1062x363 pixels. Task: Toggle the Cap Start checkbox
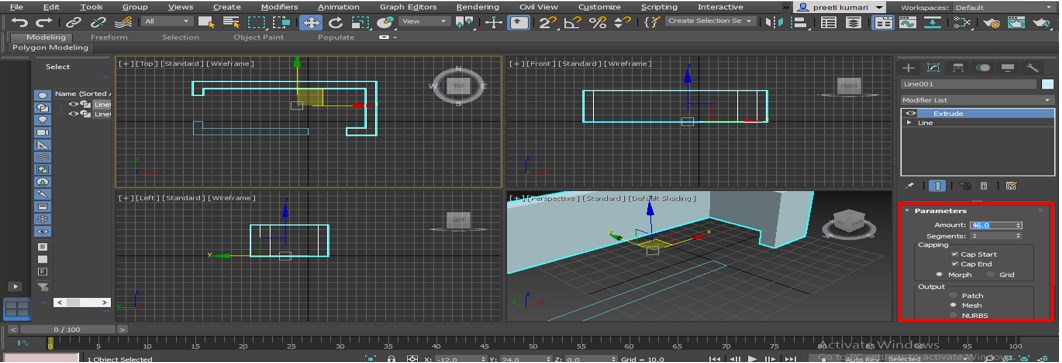pos(954,254)
